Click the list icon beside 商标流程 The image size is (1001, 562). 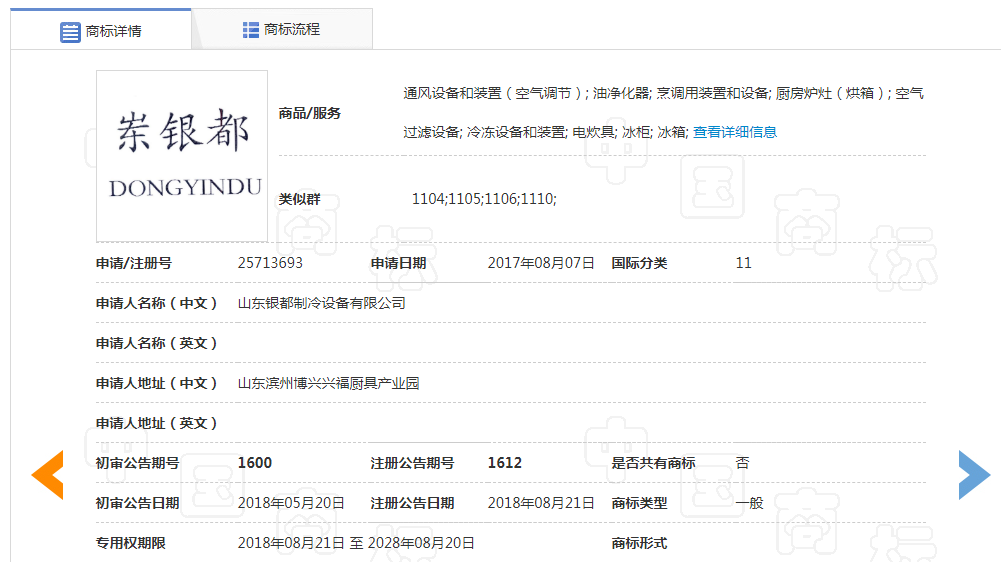point(251,30)
